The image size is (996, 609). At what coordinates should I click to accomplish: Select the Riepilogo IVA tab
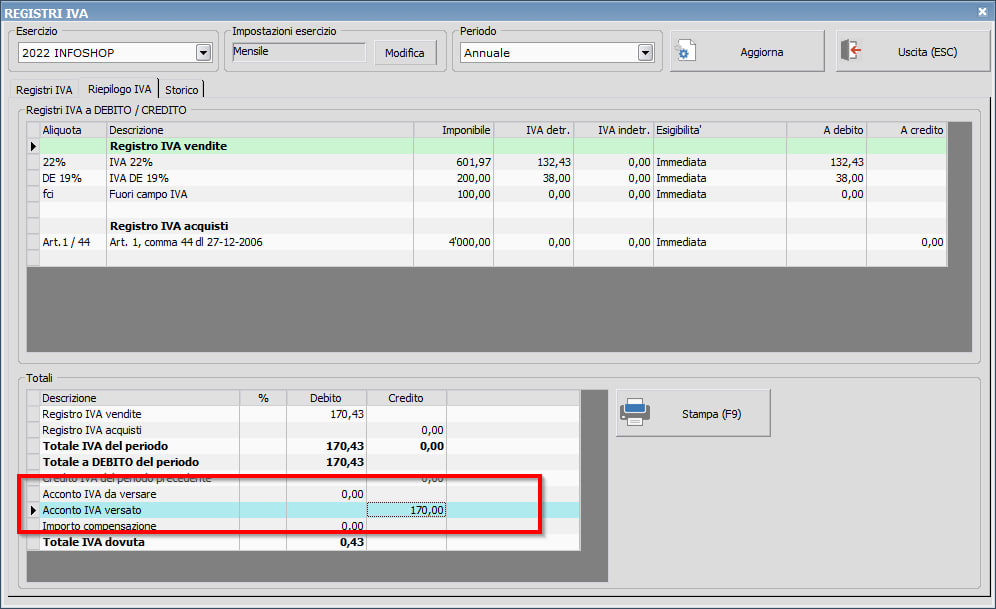click(119, 89)
